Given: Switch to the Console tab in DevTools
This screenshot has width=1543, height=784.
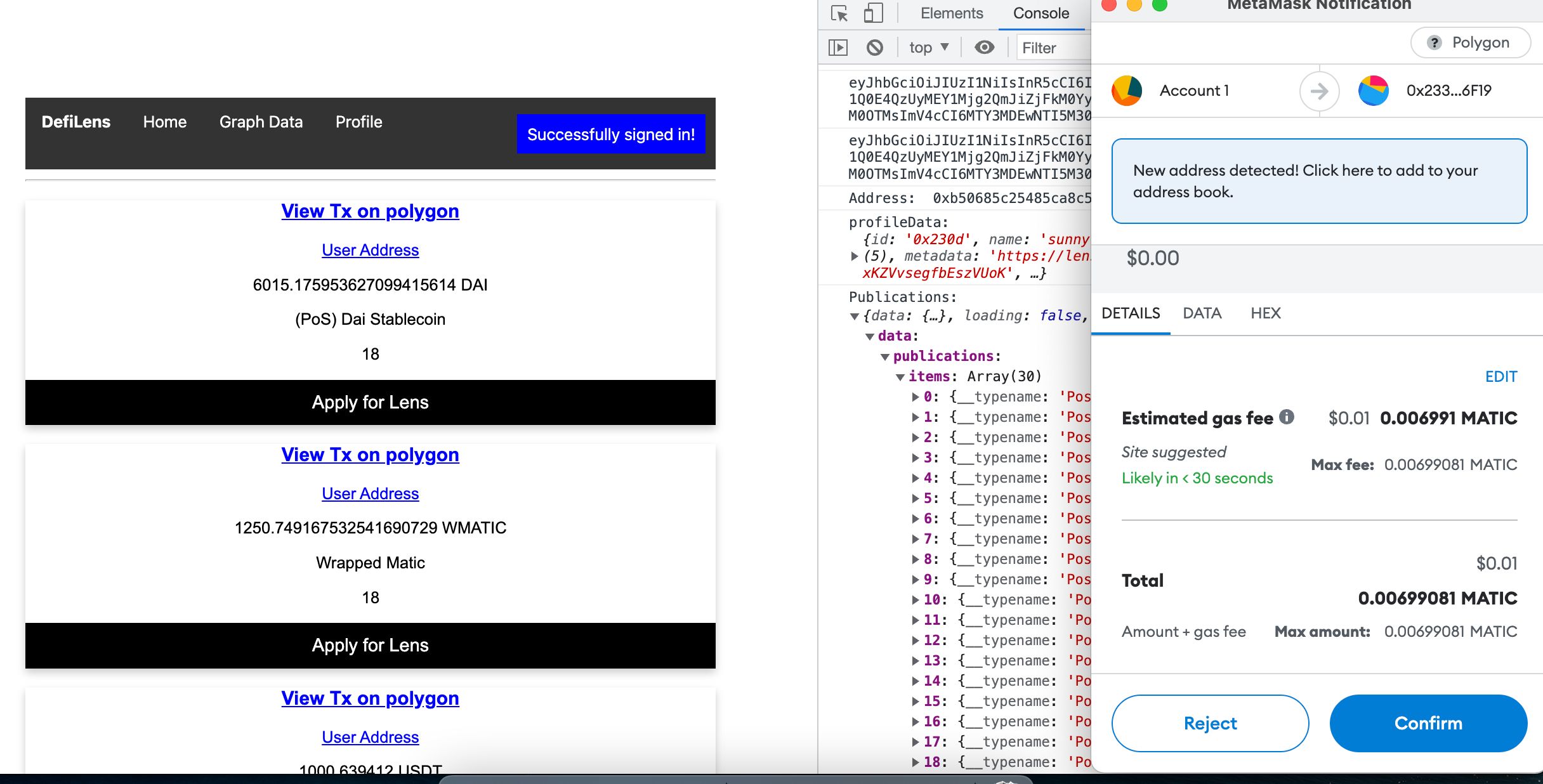Looking at the screenshot, I should (x=1041, y=13).
